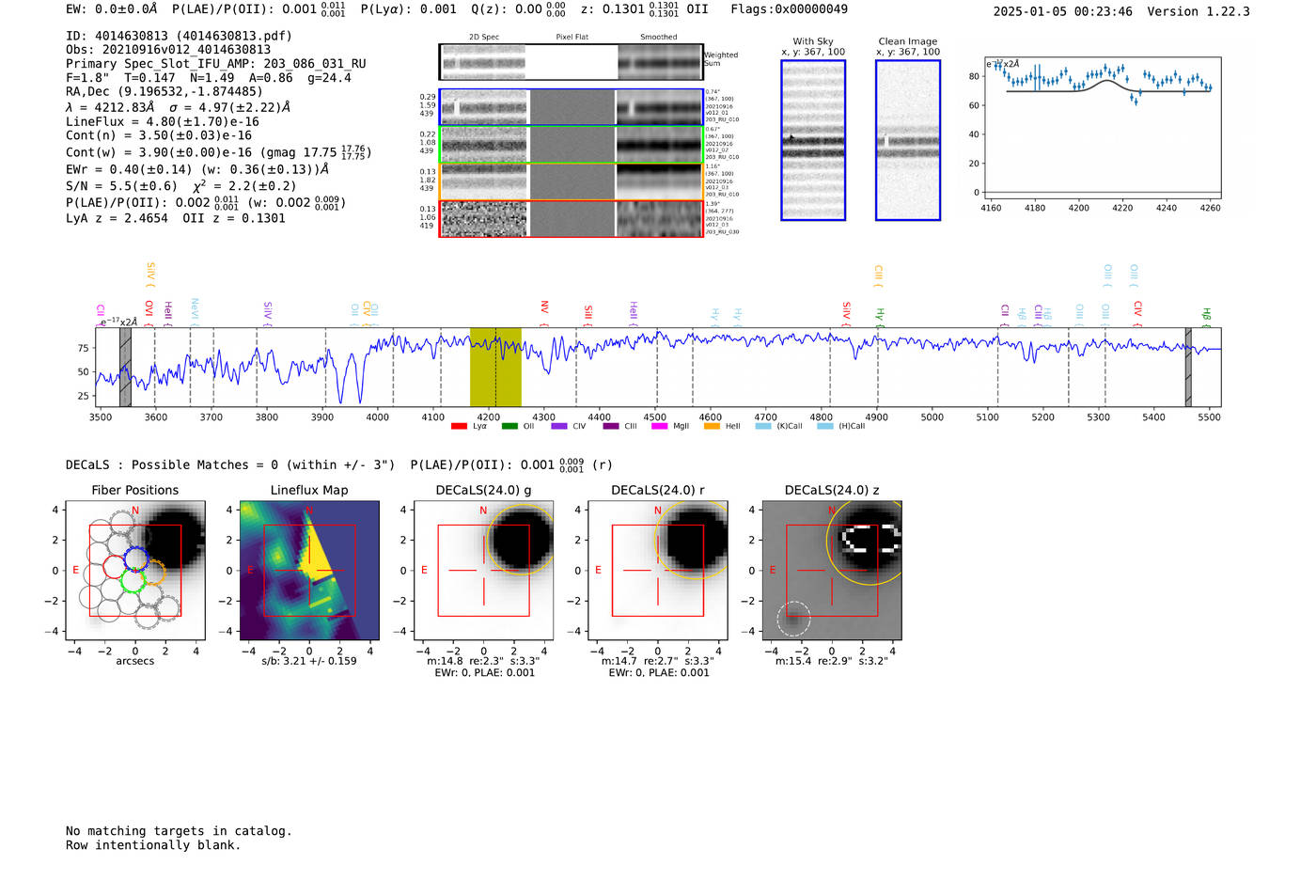The height and width of the screenshot is (896, 1316).
Task: Select the Primary Spec_Slot_IFU_AMP line
Action: (x=216, y=64)
